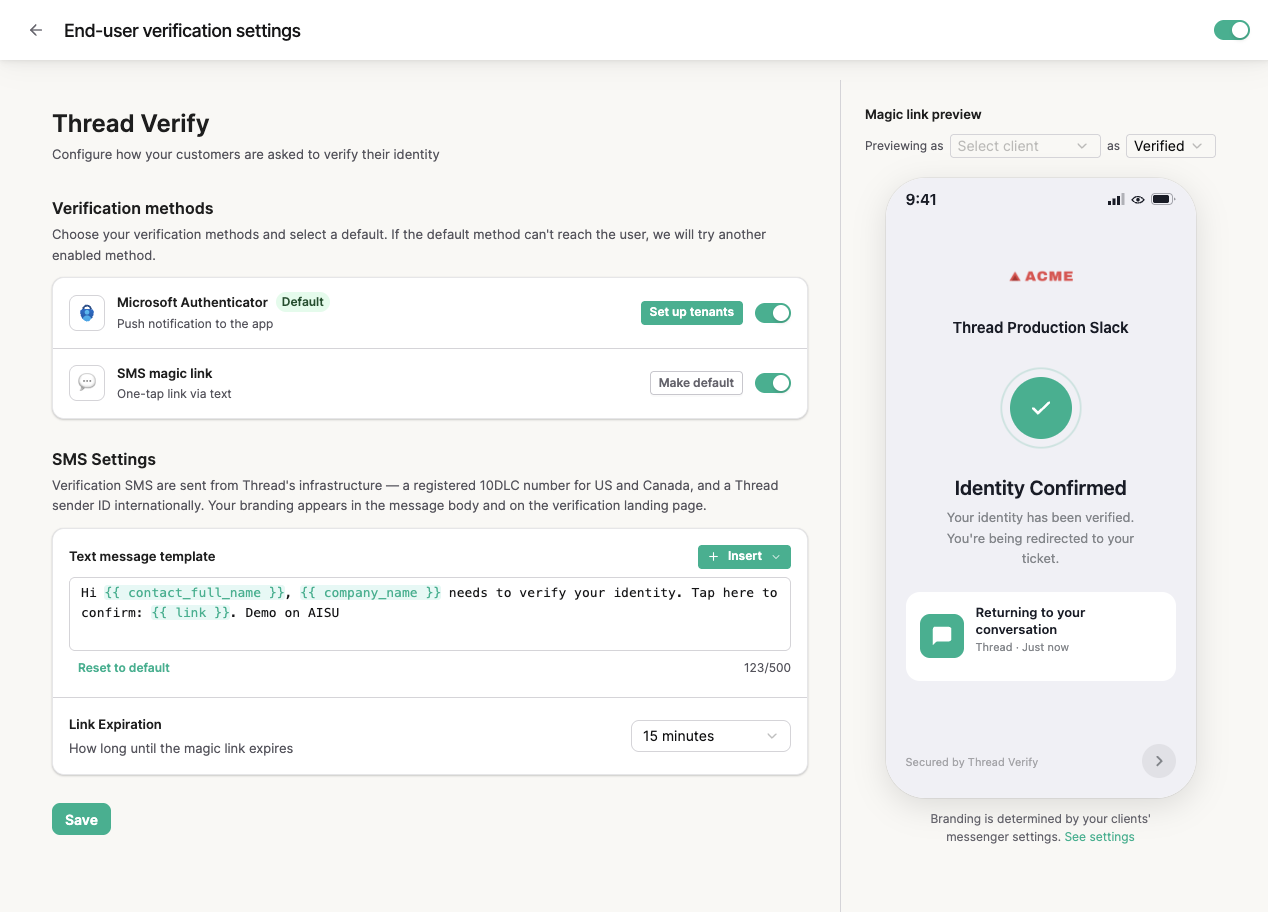Toggle end-user verification master switch

(1232, 30)
